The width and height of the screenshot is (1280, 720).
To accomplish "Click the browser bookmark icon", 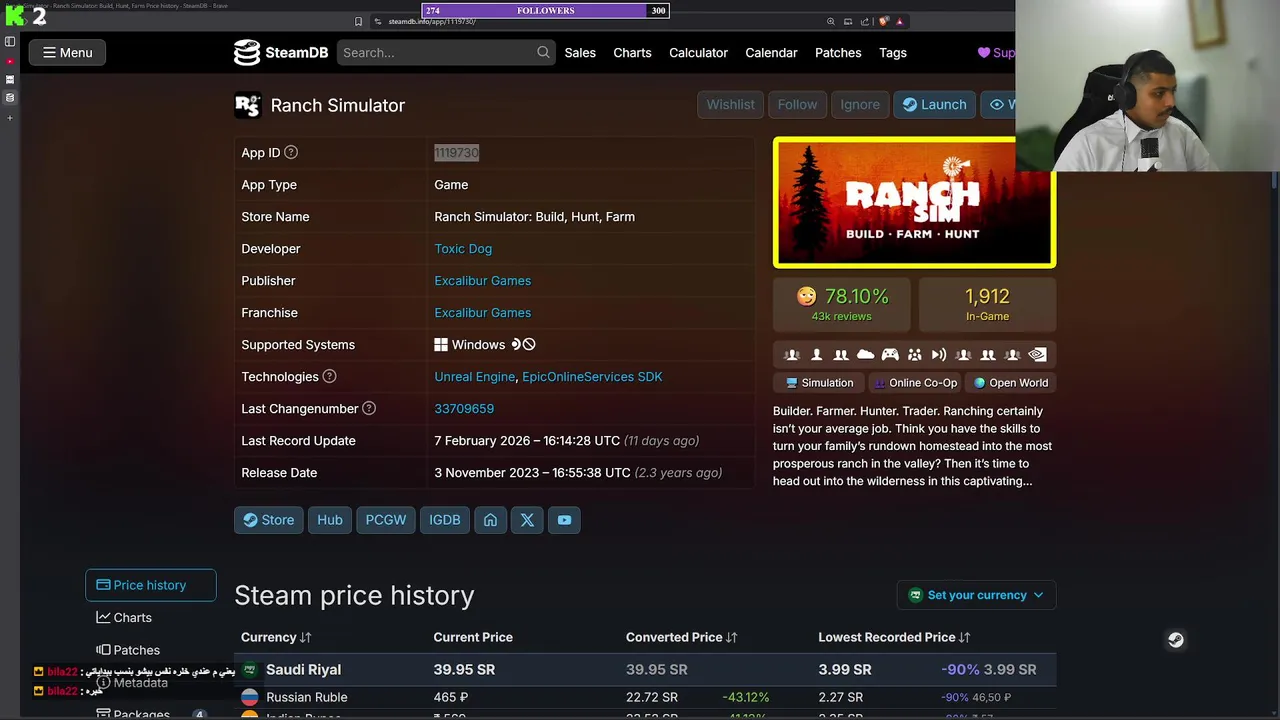I will (358, 22).
